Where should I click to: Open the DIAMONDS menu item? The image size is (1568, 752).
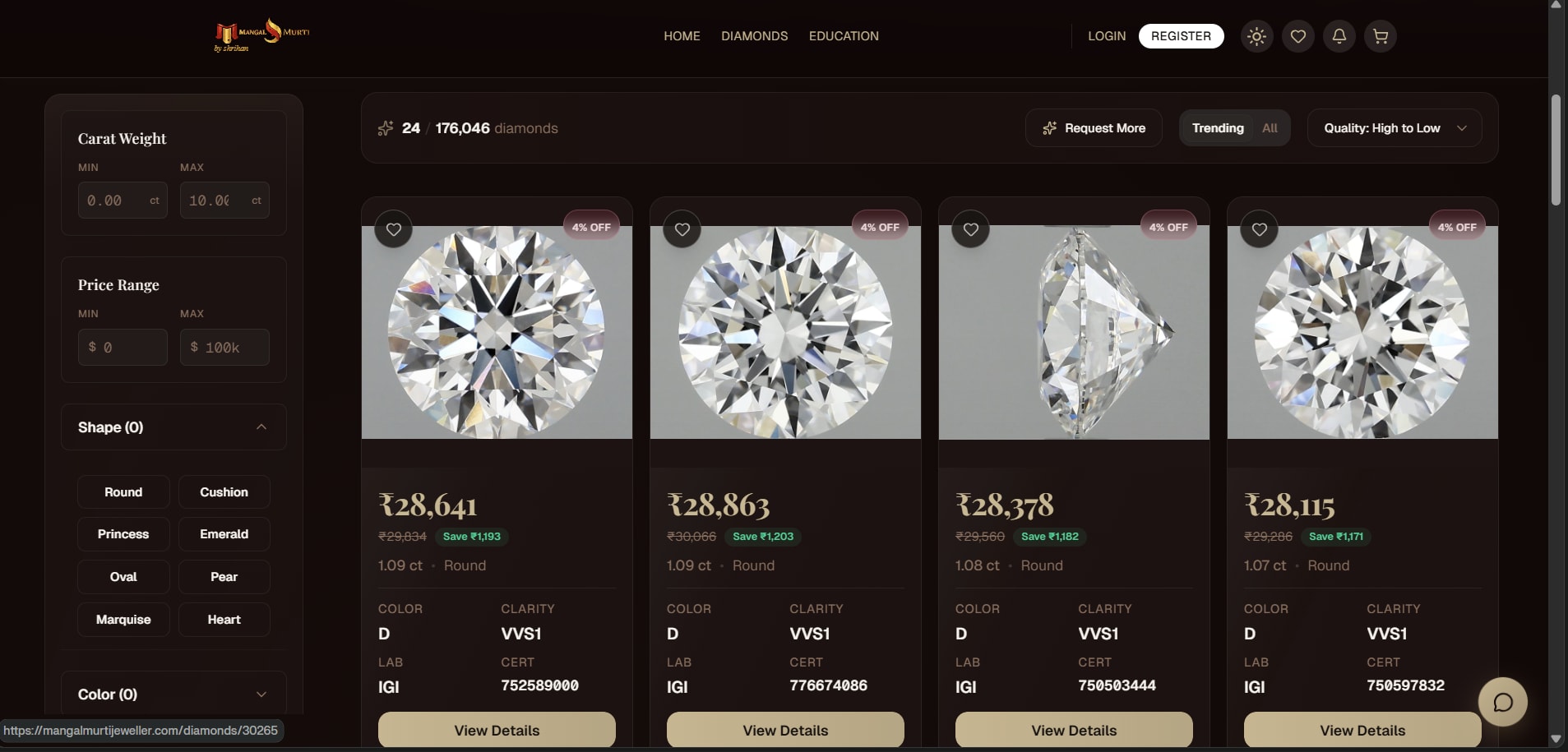pos(753,36)
